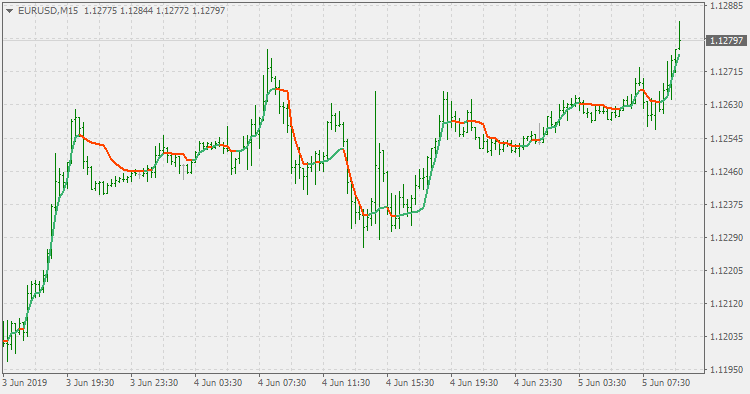750x394 pixels.
Task: Select the EURUSD,M15 symbol title text
Action: click(48, 11)
